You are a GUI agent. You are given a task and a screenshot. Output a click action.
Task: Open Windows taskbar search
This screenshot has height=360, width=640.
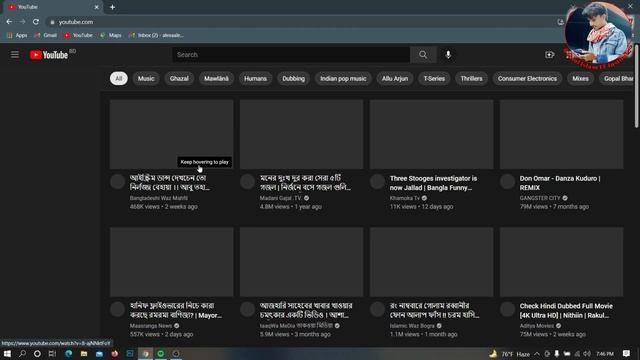22,353
